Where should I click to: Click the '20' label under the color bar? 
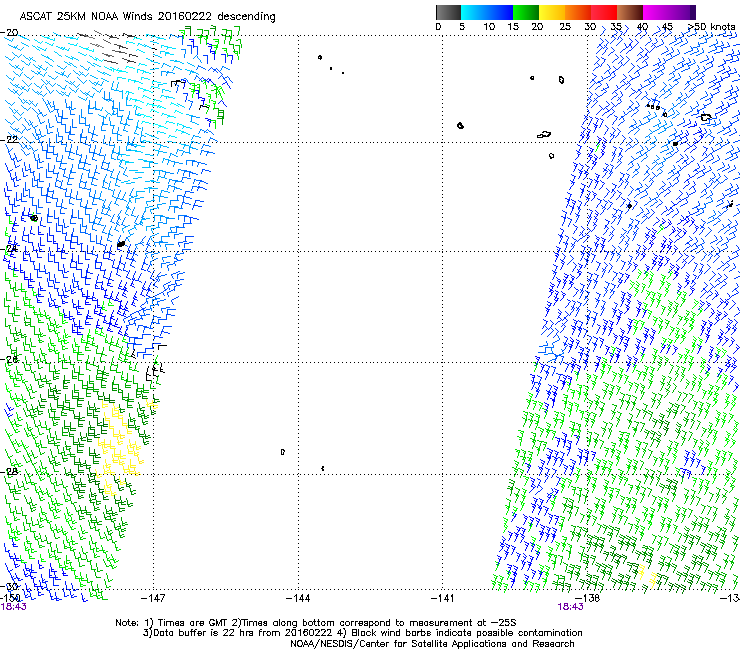point(537,27)
